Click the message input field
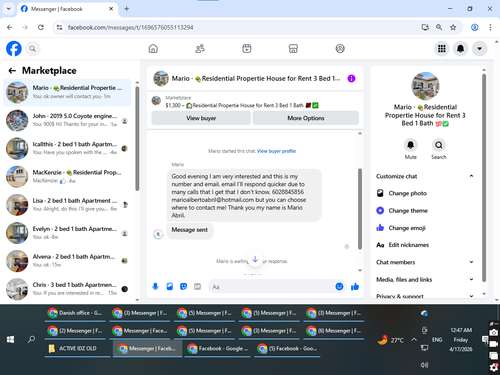This screenshot has width=500, height=375. pyautogui.click(x=272, y=287)
